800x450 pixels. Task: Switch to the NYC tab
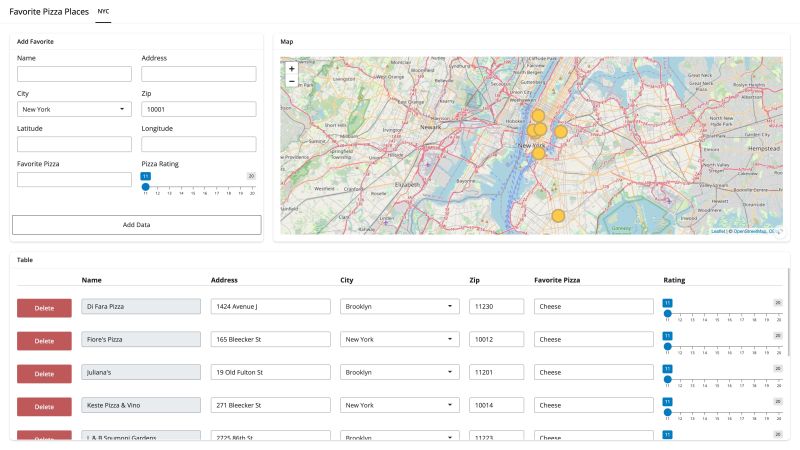(x=103, y=11)
